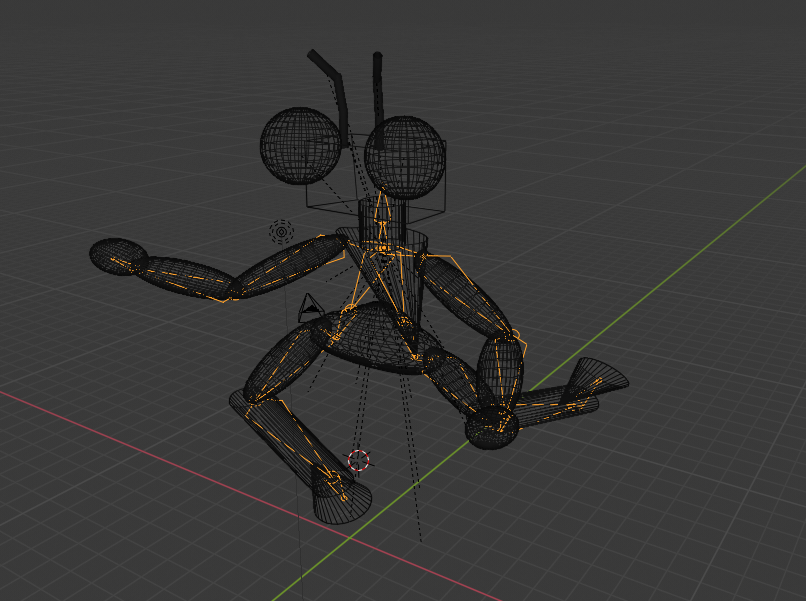Select the camera pyramid object
Viewport: 806px width, 601px height.
point(309,307)
